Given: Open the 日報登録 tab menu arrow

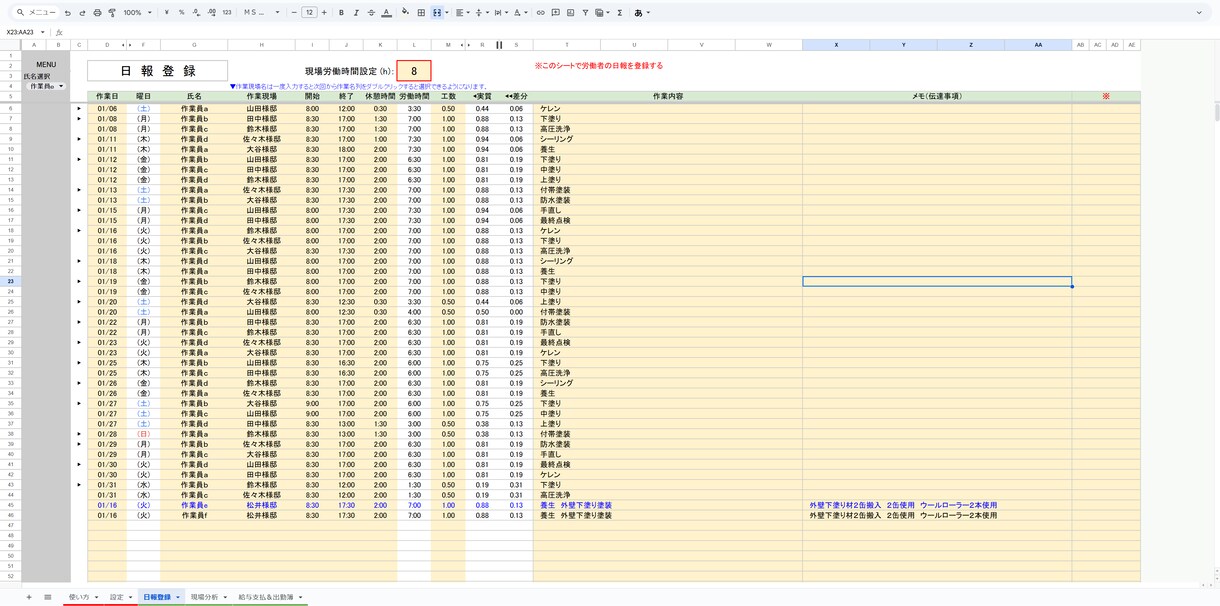Looking at the screenshot, I should tap(178, 597).
